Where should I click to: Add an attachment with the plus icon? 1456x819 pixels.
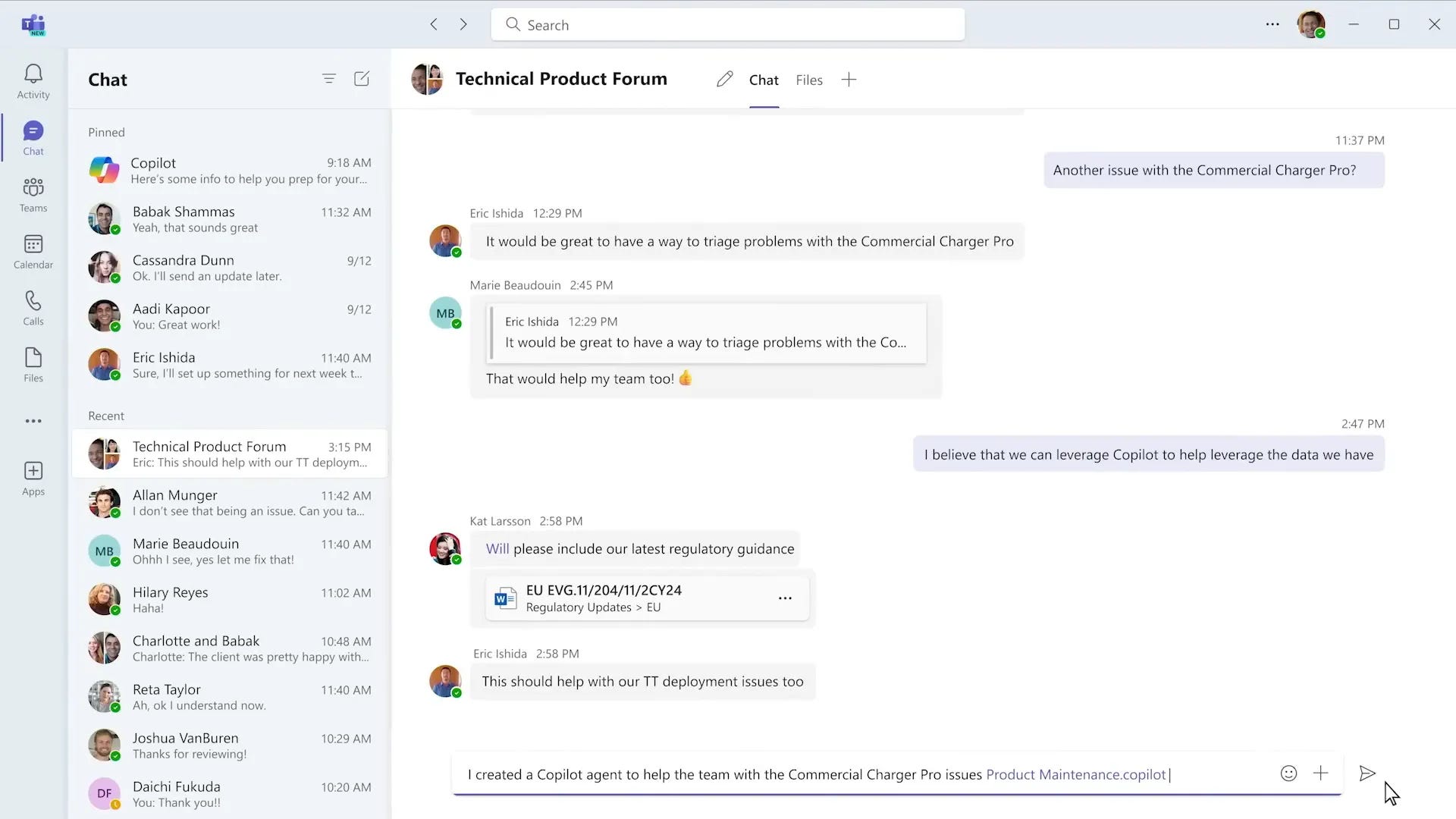[x=1321, y=773]
